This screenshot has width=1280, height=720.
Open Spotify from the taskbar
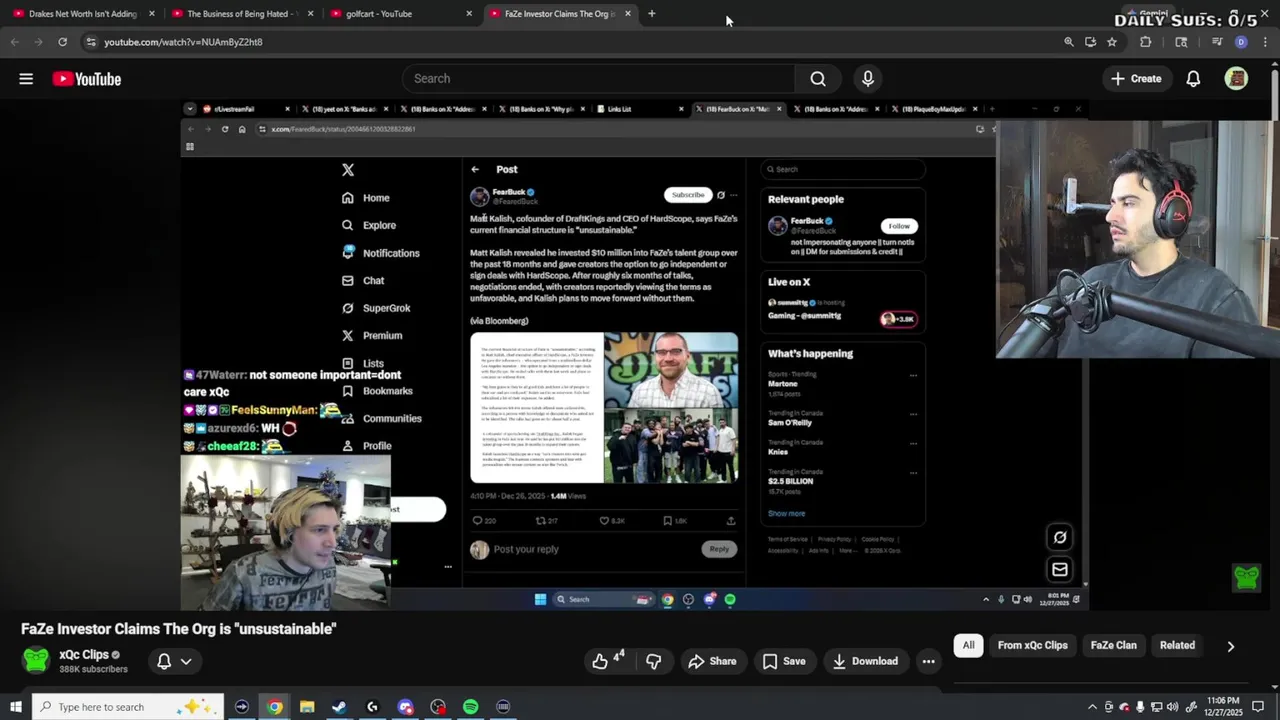click(x=471, y=707)
